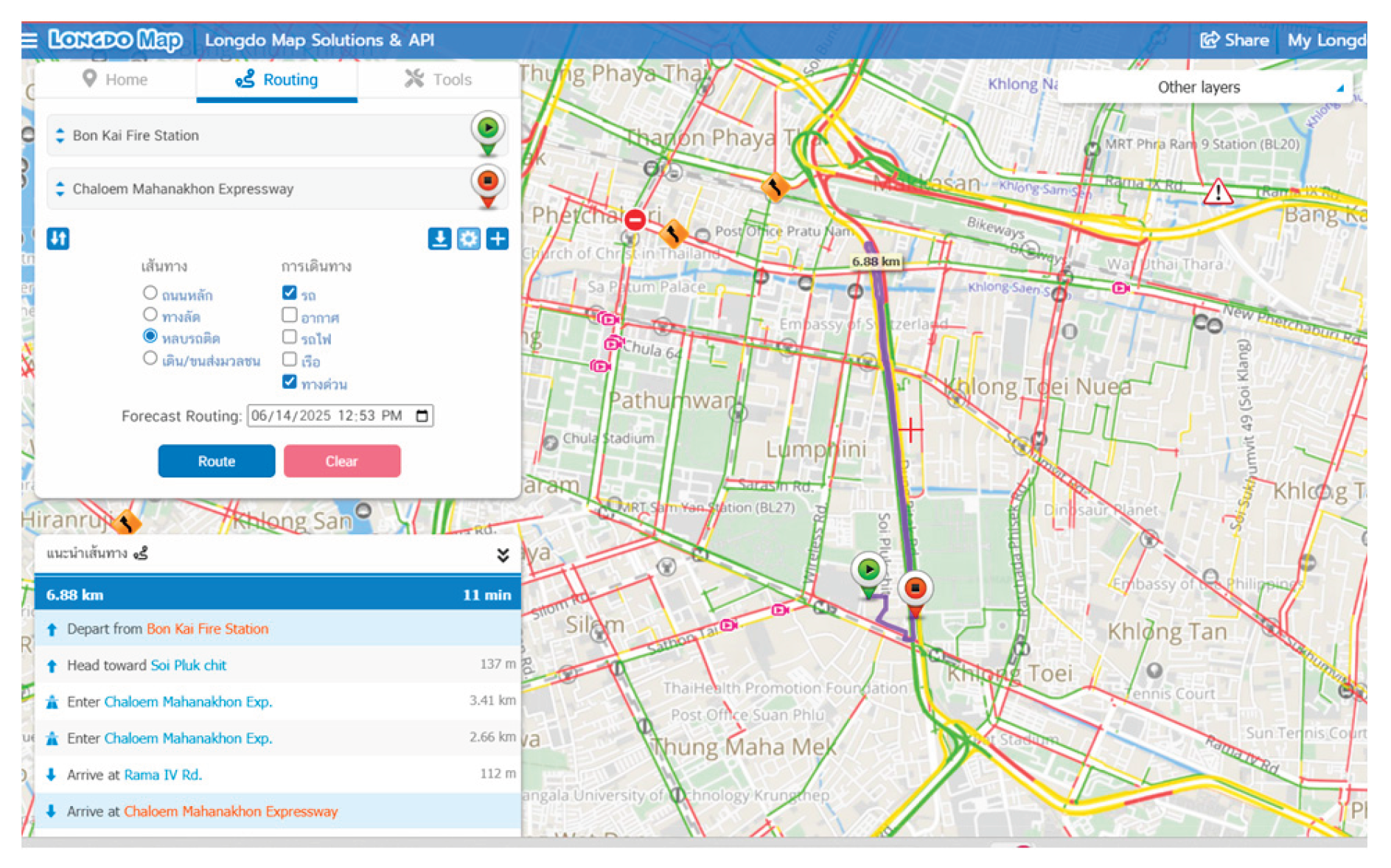The width and height of the screenshot is (1391, 868).
Task: Open route settings gear icon
Action: (469, 239)
